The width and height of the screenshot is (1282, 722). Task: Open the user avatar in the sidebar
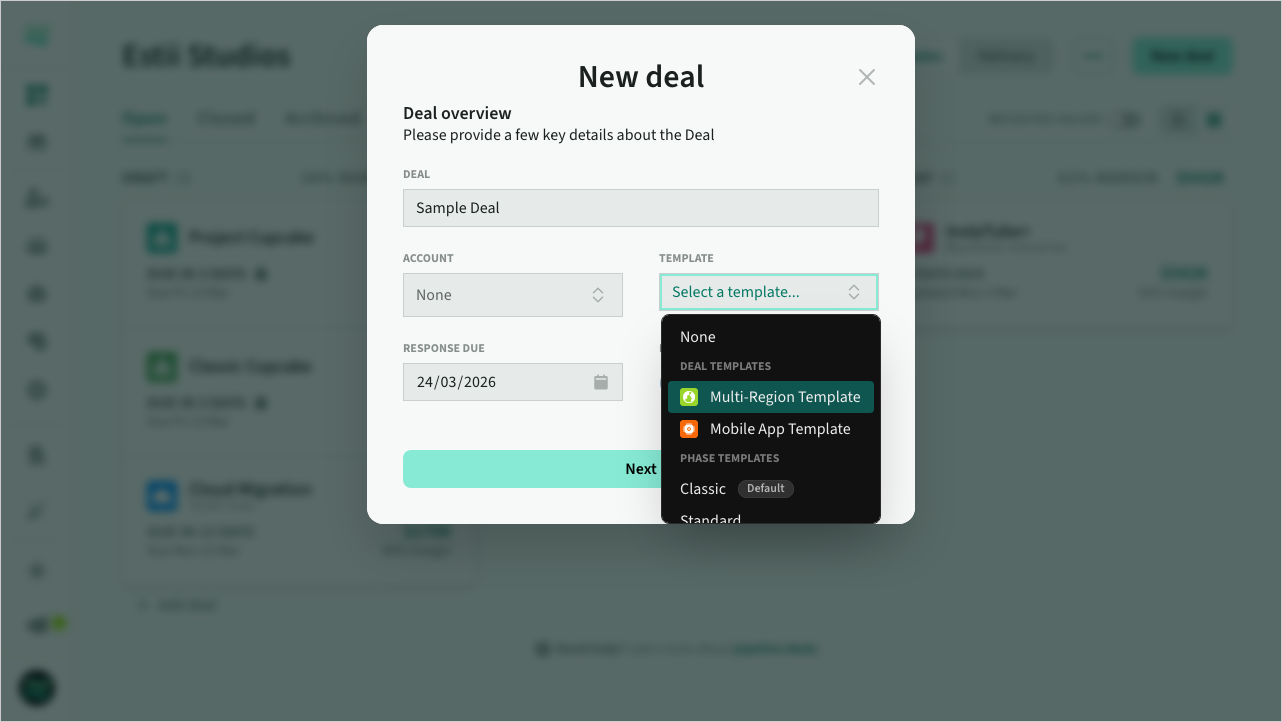pos(37,687)
